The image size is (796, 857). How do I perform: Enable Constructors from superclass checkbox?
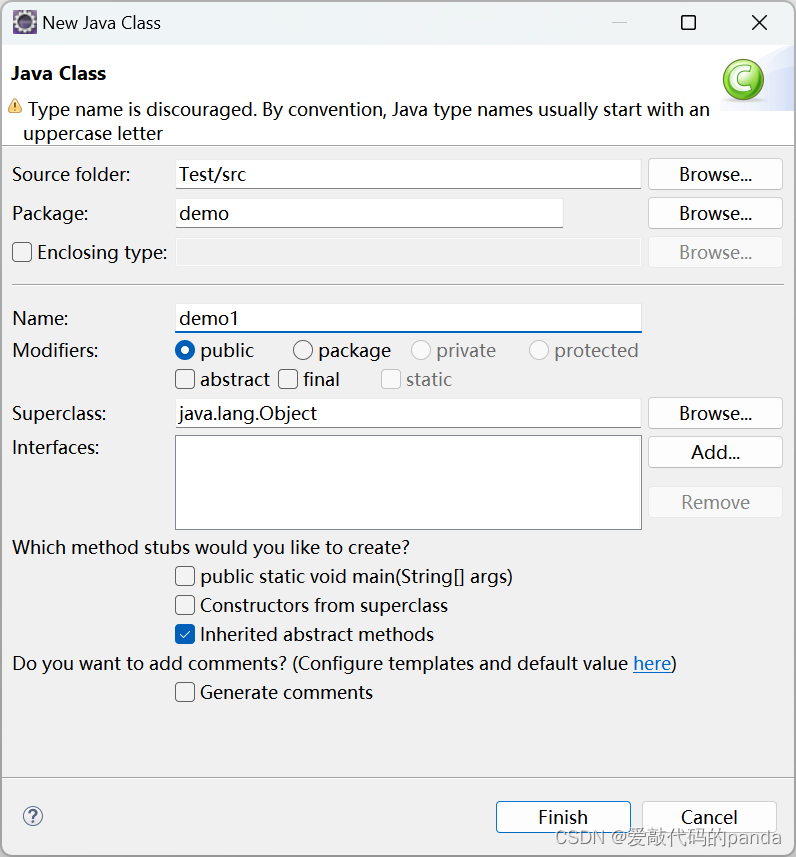click(x=185, y=605)
